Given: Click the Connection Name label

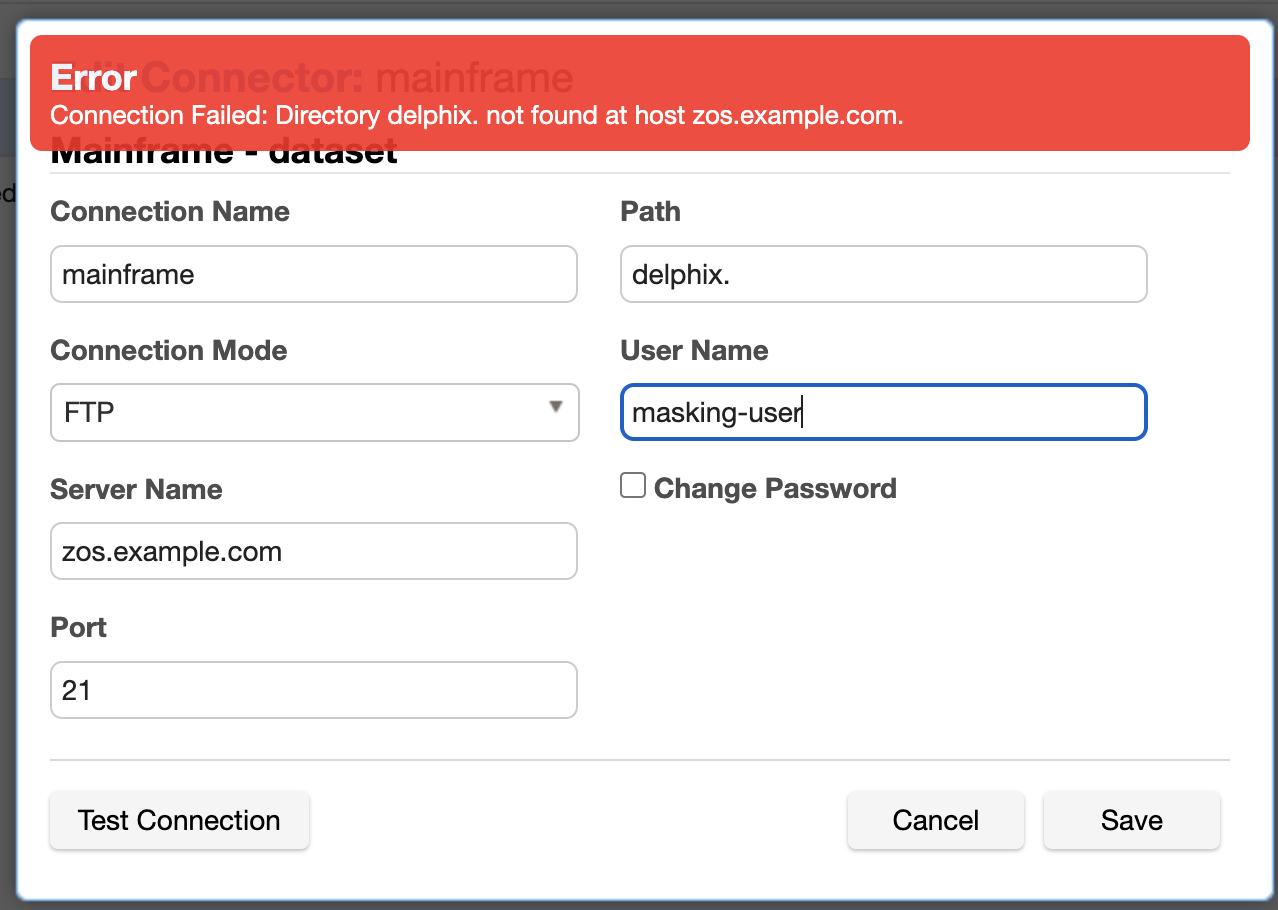Looking at the screenshot, I should (x=170, y=212).
